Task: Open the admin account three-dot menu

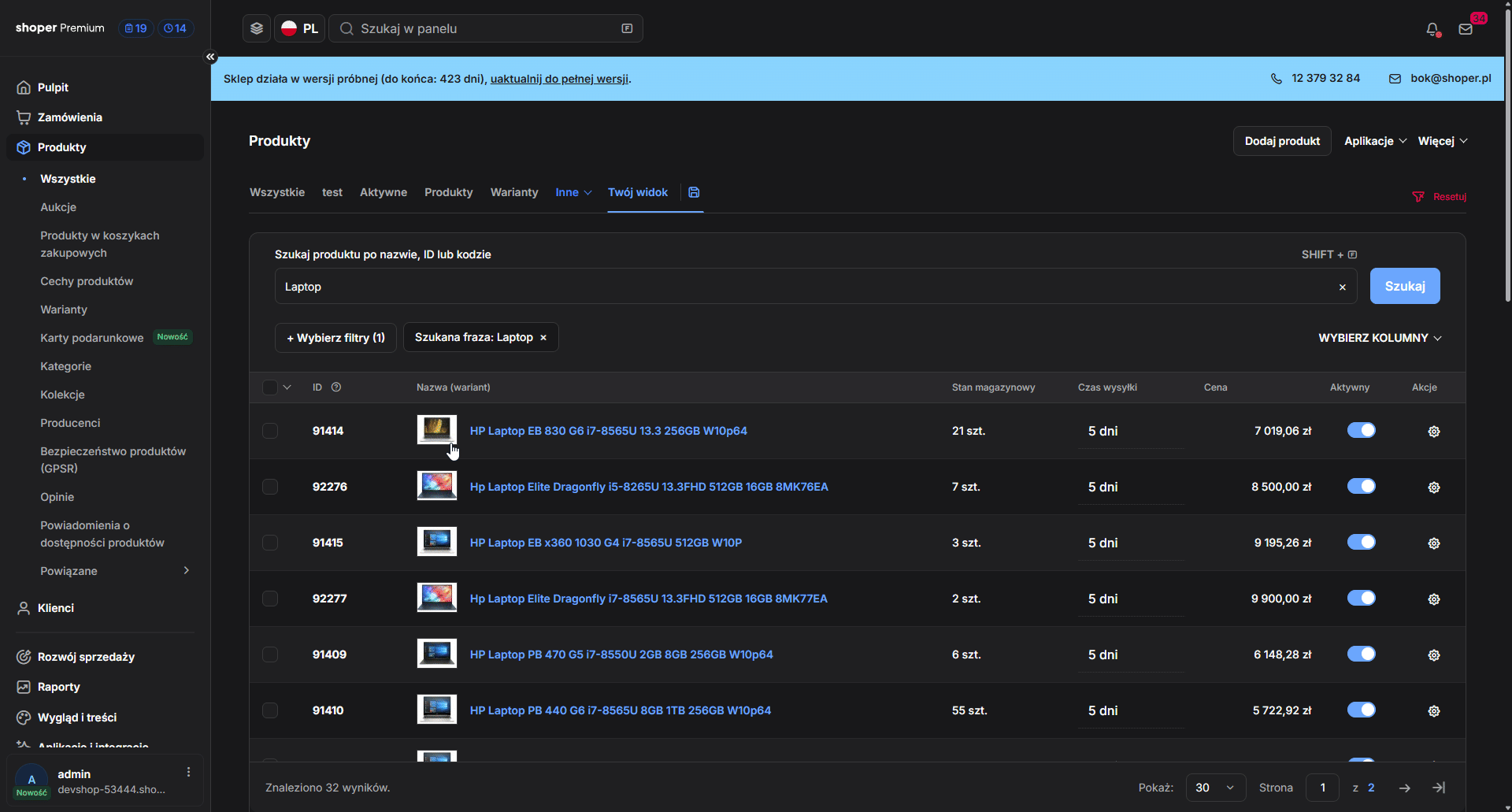Action: (x=188, y=772)
